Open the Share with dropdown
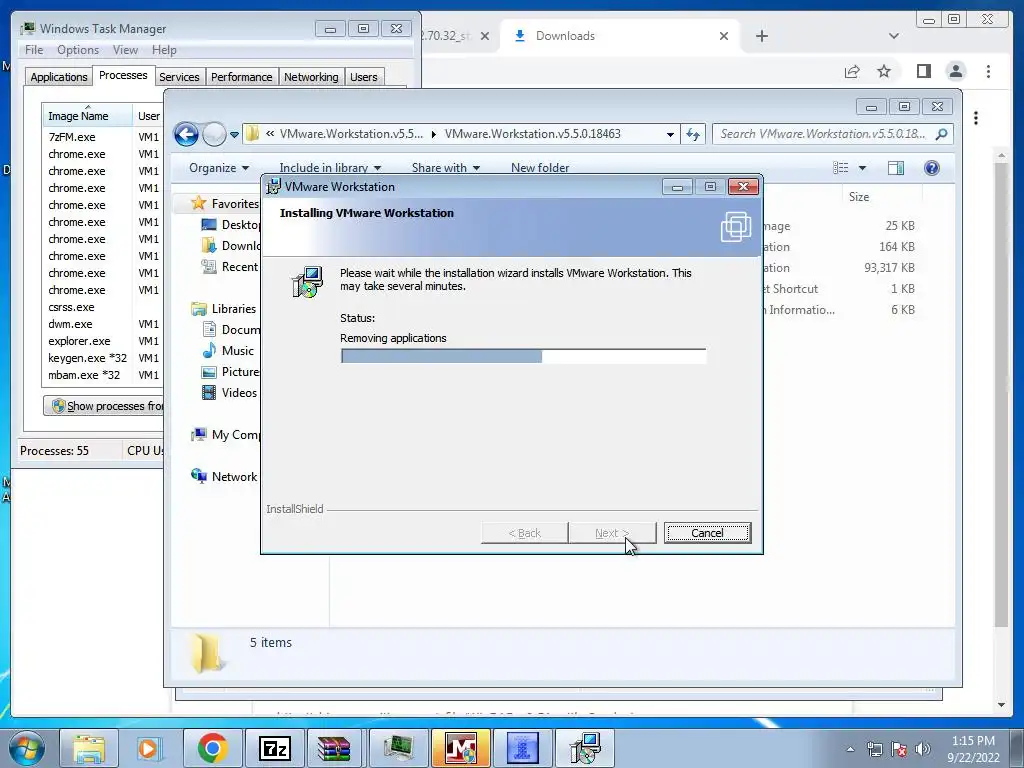 [446, 168]
